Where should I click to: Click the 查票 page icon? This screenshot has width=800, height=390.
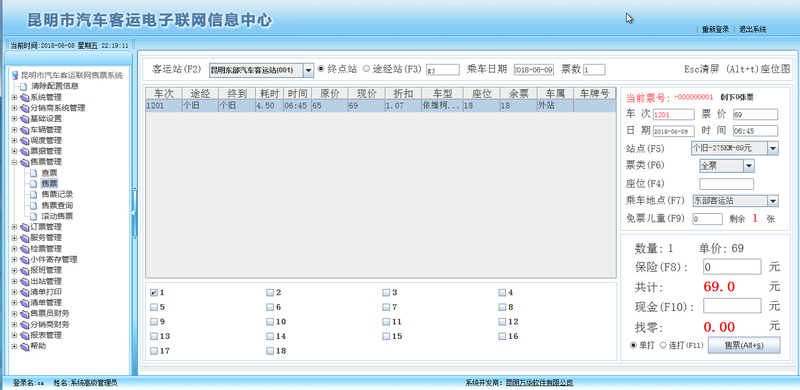point(34,173)
